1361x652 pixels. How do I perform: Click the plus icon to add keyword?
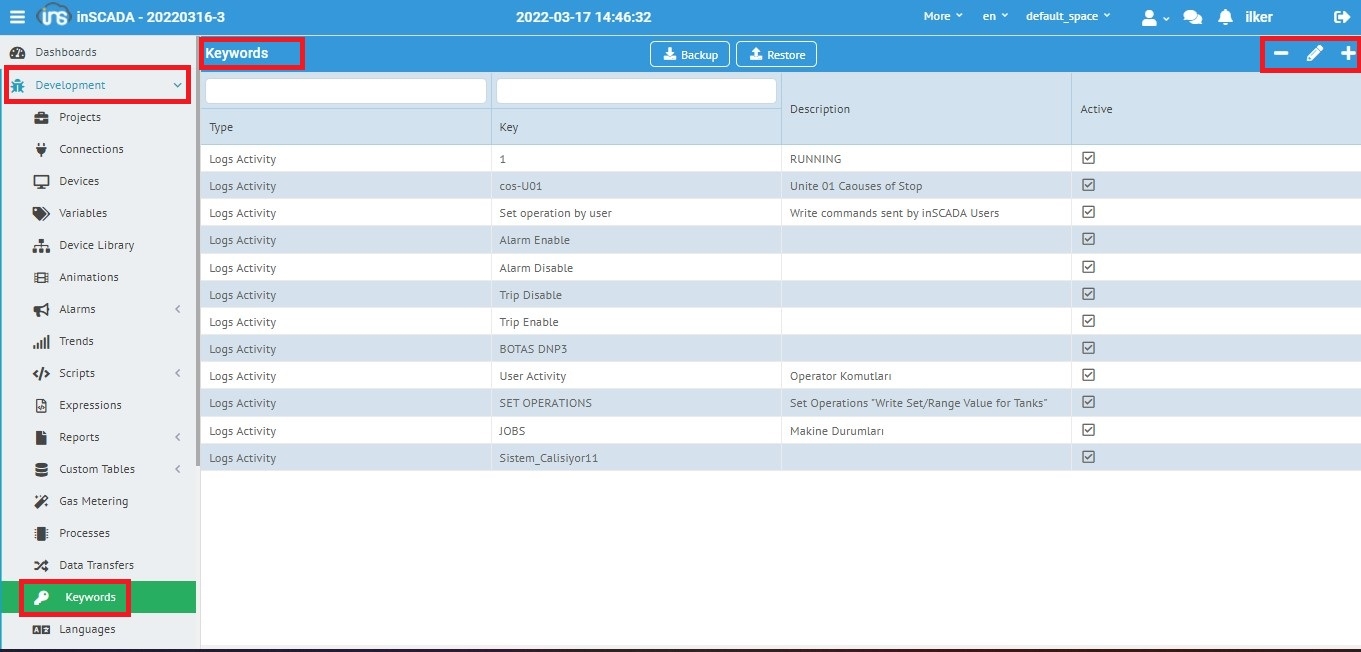point(1348,54)
